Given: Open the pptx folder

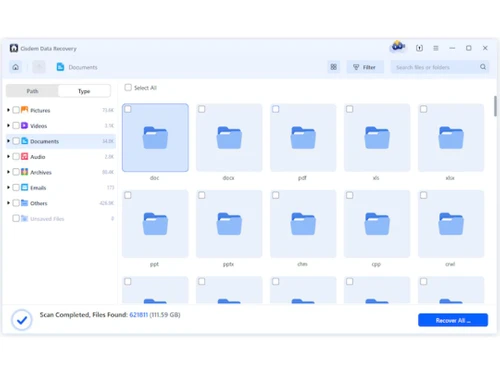Looking at the screenshot, I should pyautogui.click(x=229, y=224).
